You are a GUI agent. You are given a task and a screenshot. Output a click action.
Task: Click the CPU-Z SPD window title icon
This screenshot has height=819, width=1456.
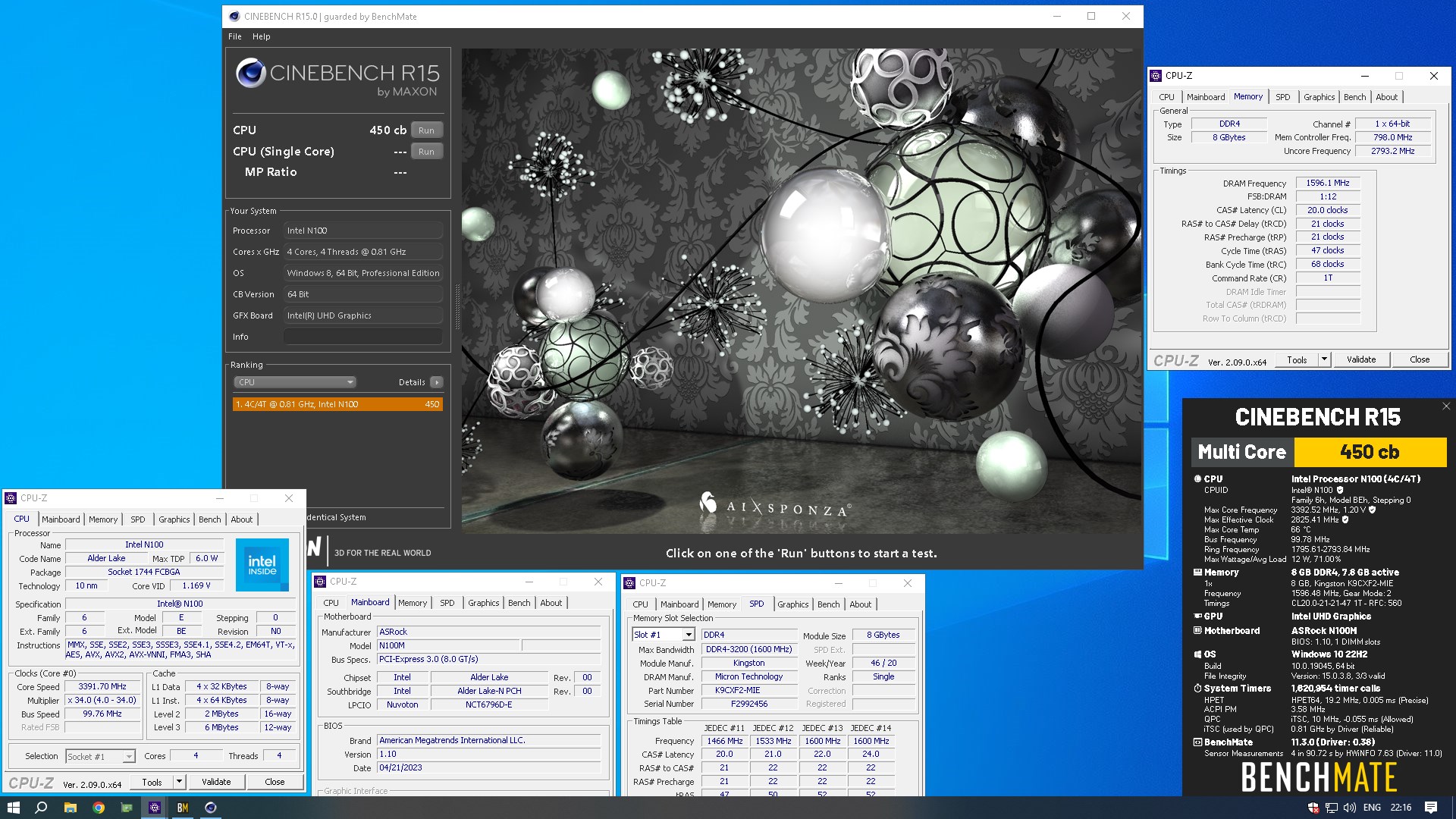pos(629,583)
